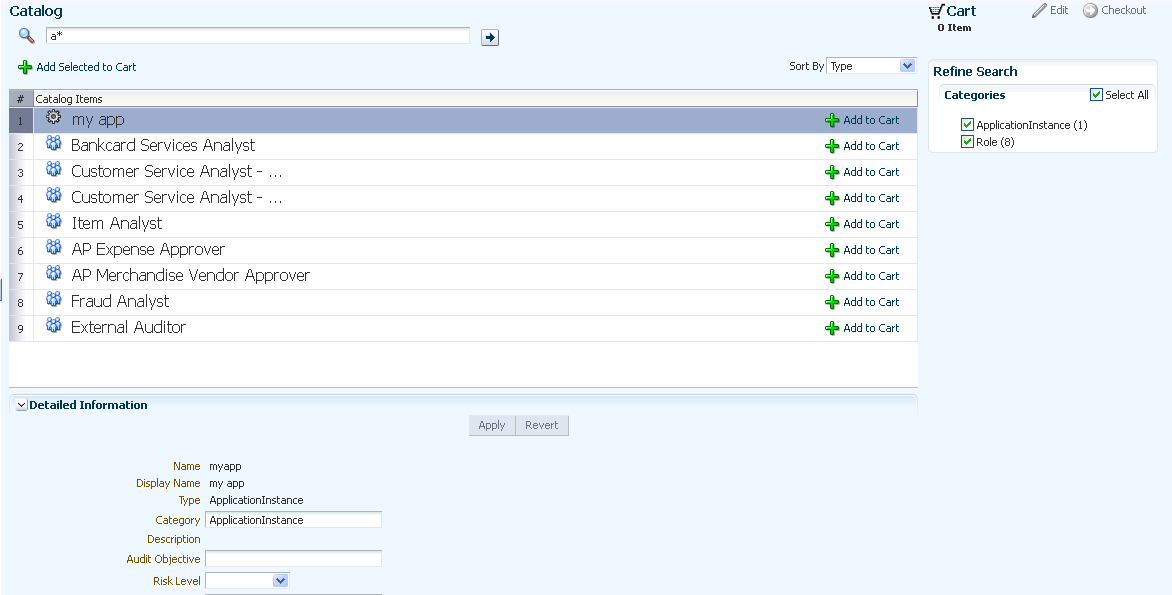1172x595 pixels.
Task: Click role icon in row 4
Action: point(53,194)
